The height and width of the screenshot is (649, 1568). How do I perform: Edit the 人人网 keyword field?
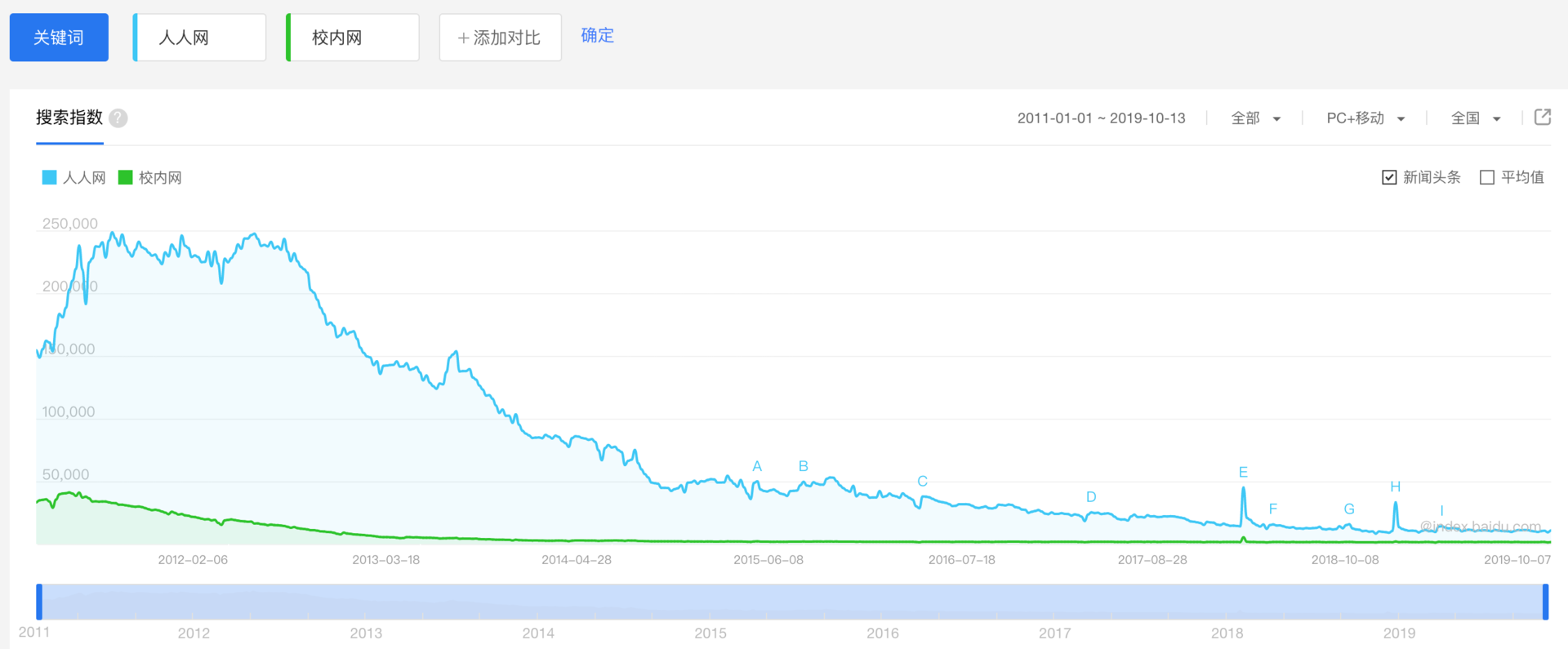[200, 38]
